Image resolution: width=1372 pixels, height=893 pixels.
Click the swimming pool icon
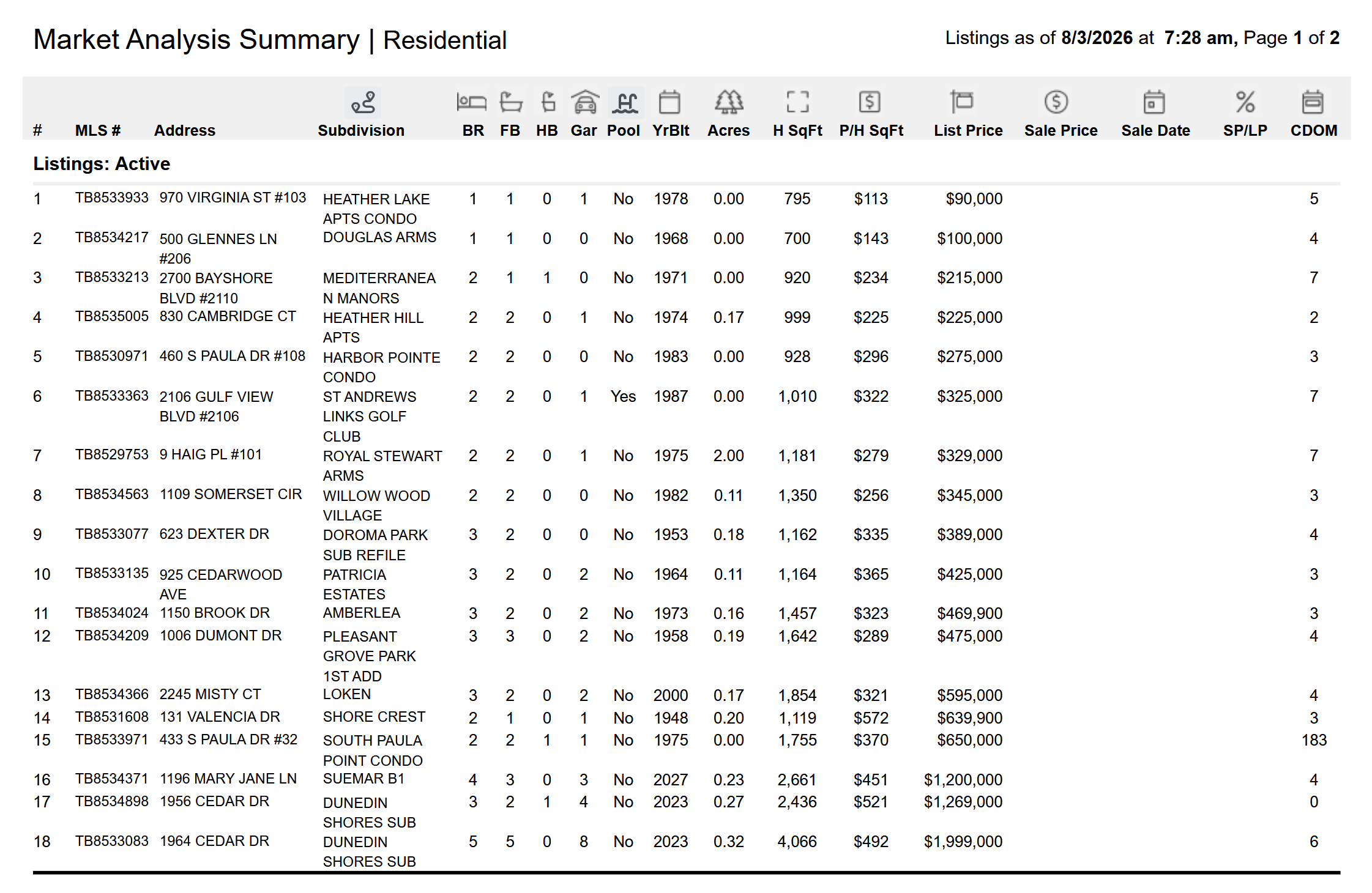pos(625,102)
